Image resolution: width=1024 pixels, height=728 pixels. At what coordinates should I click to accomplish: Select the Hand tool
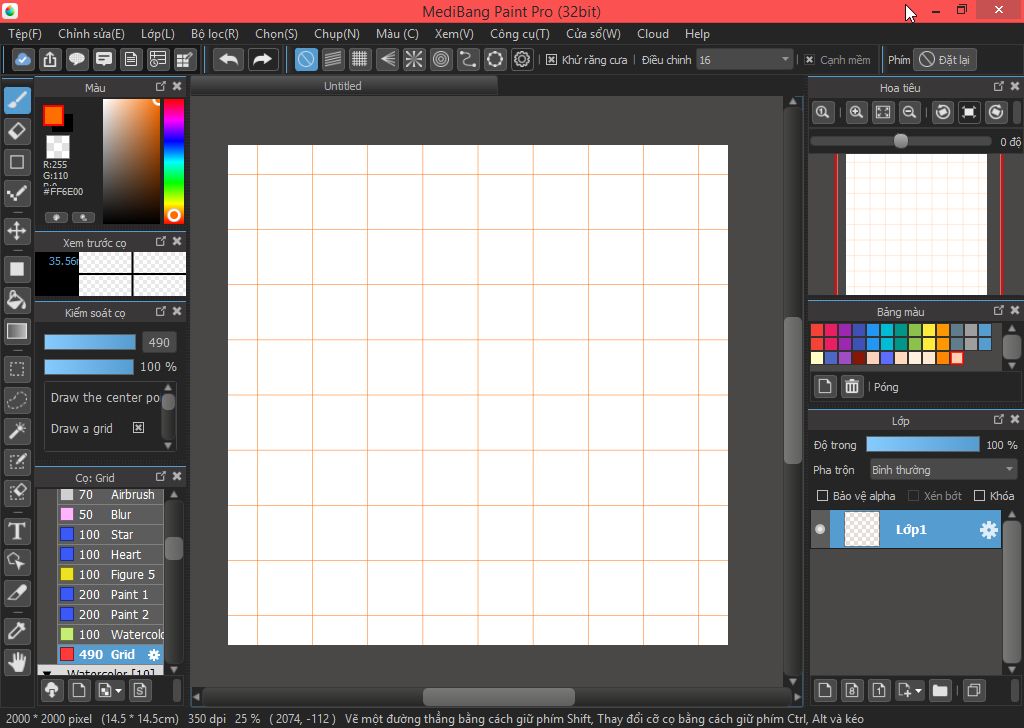point(17,661)
